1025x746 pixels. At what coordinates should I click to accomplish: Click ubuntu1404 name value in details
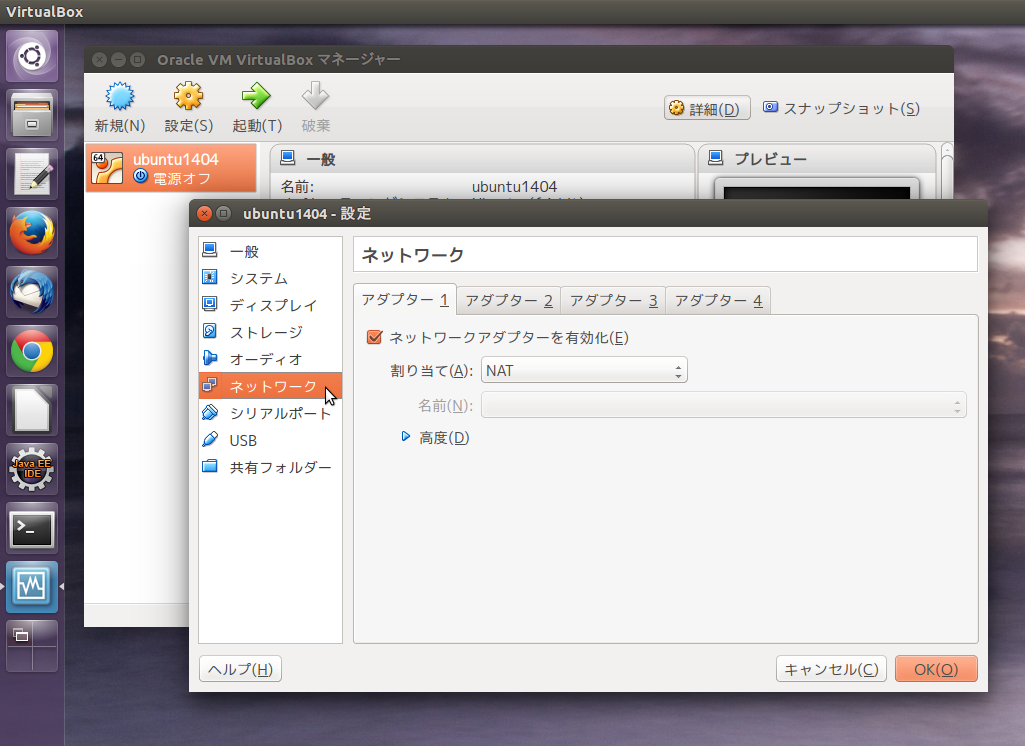point(514,187)
